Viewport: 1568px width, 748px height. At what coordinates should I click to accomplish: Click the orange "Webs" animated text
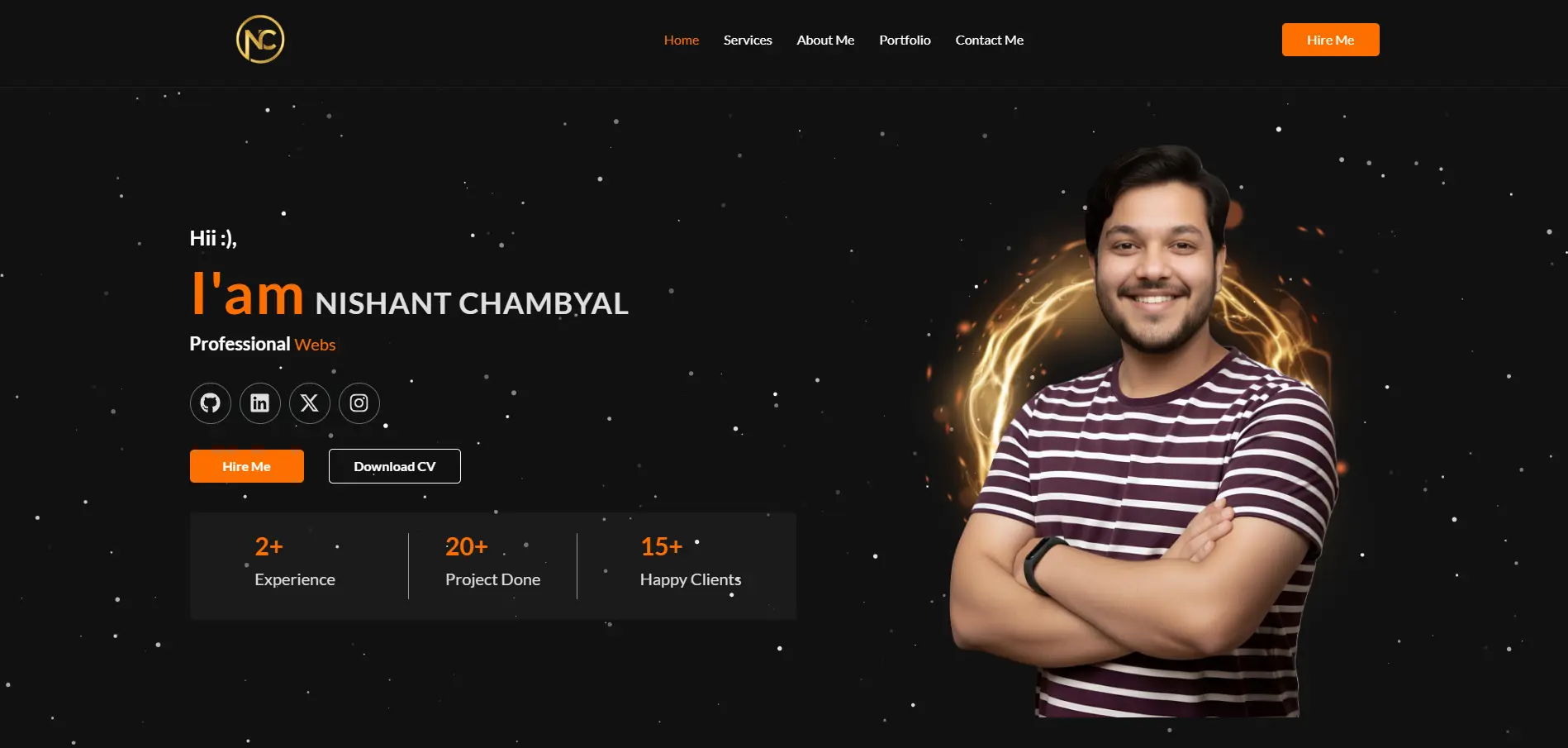[315, 345]
